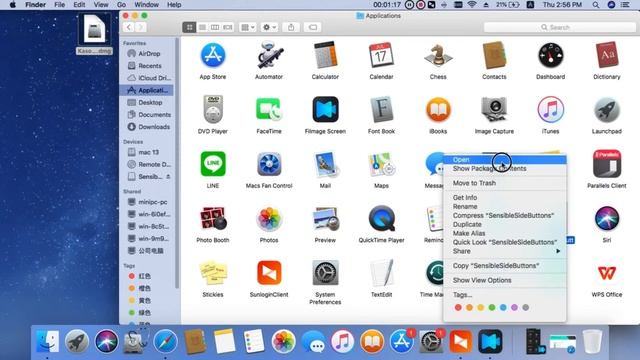640x360 pixels.
Task: Select the Image Capture app icon
Action: click(494, 109)
